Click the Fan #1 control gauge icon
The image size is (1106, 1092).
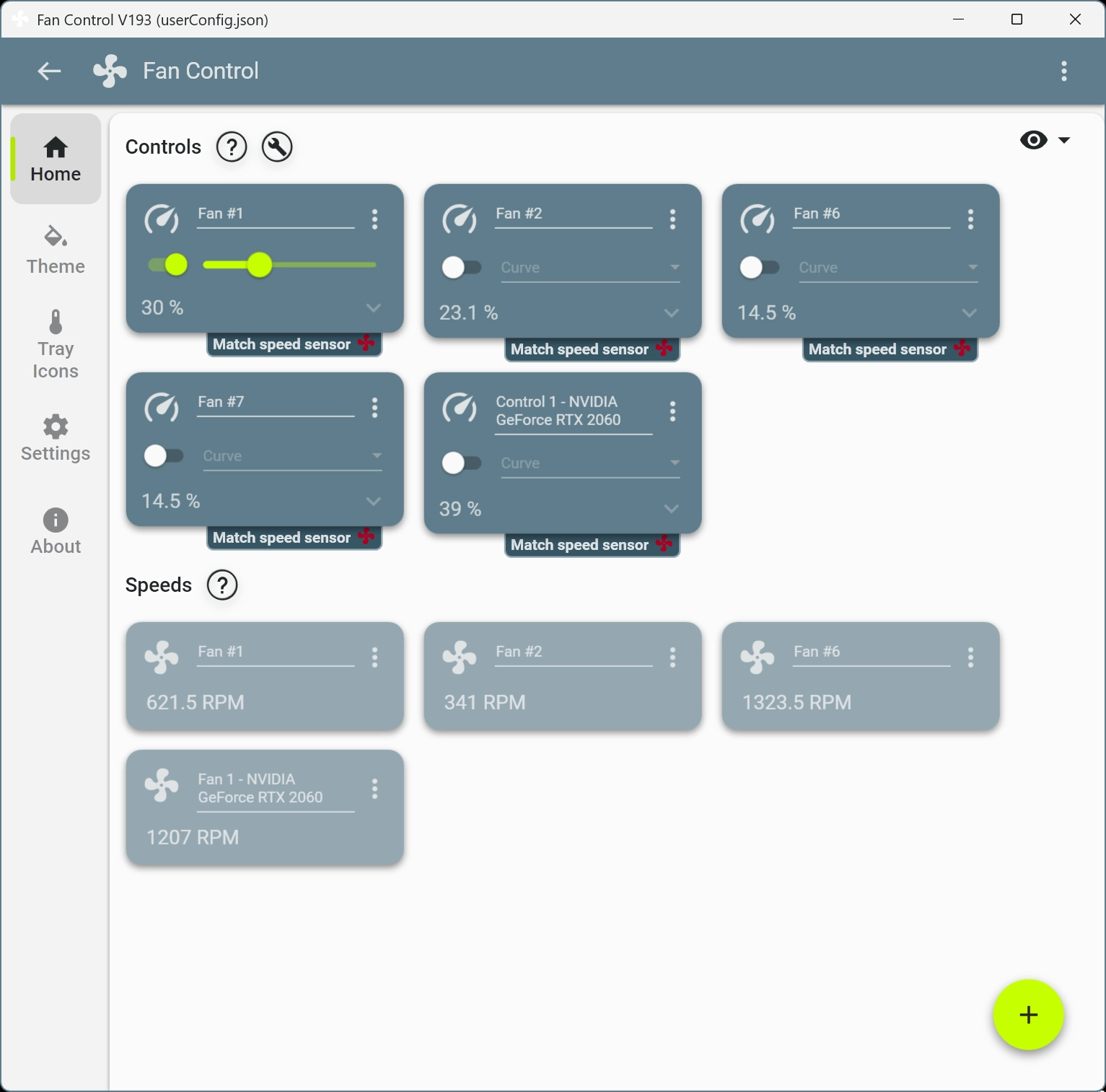click(162, 219)
